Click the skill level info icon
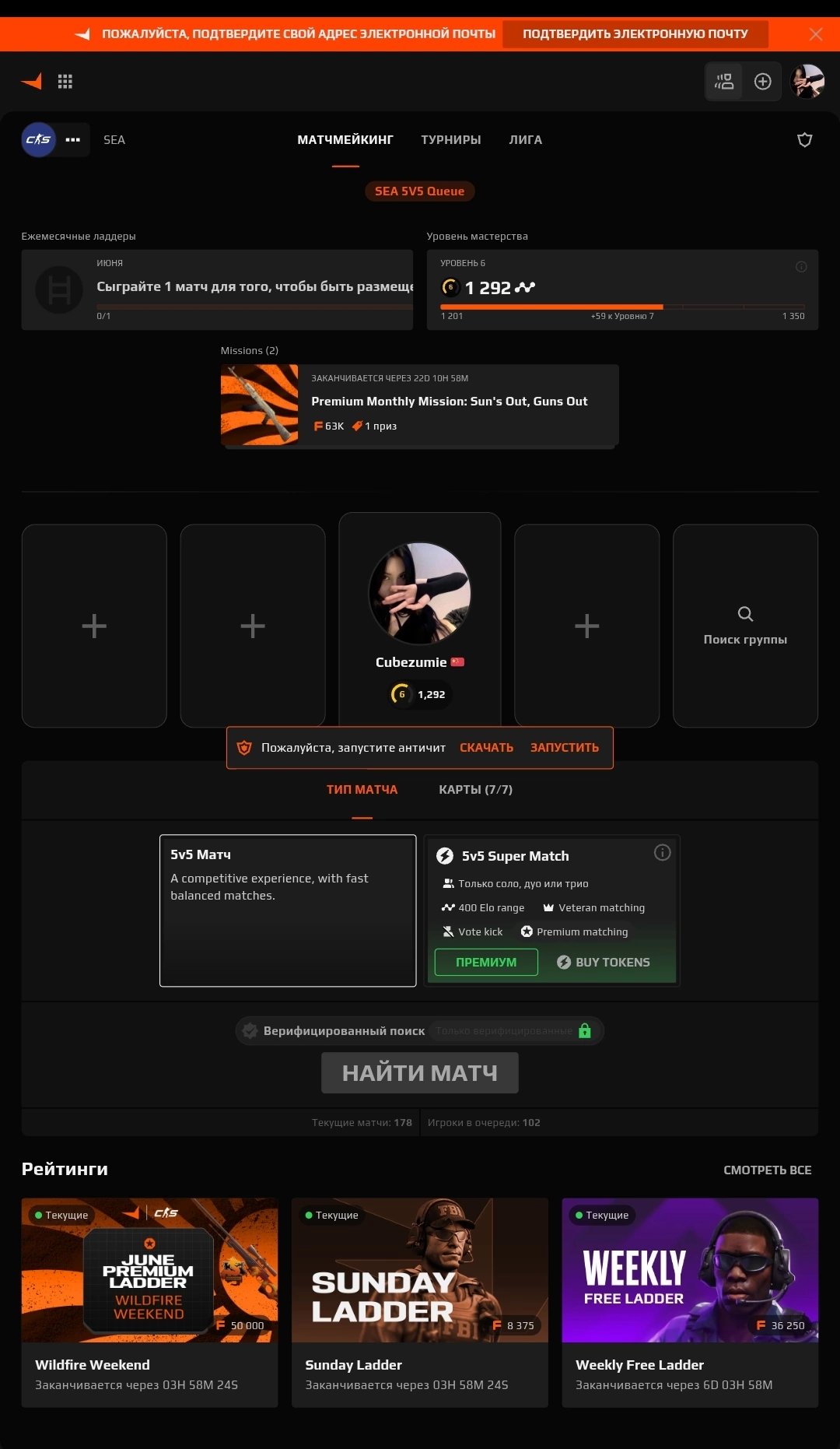The image size is (840, 1449). click(801, 267)
